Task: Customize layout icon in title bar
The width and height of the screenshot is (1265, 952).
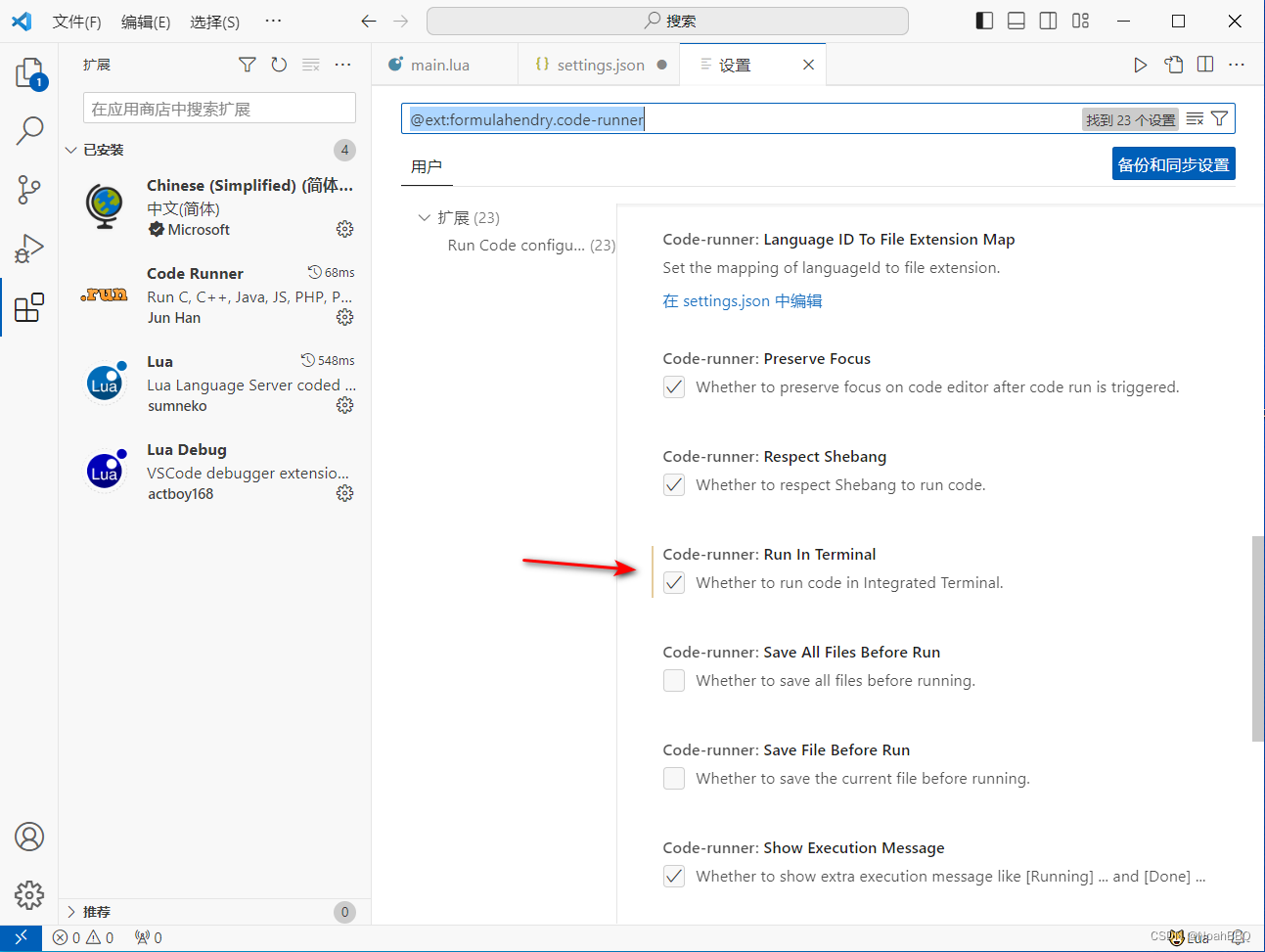Action: (x=1080, y=21)
